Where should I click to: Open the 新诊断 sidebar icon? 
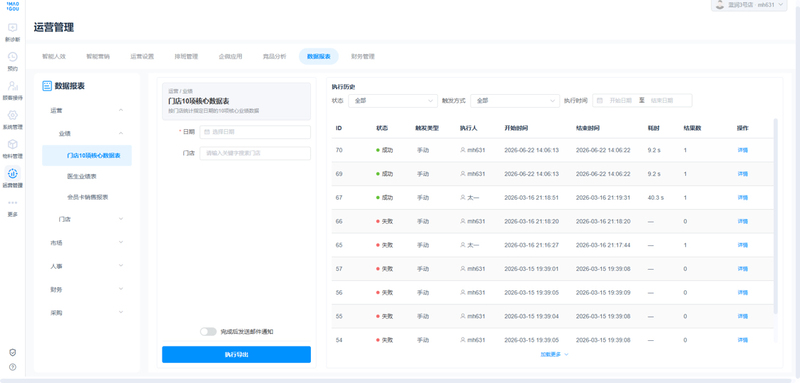[x=13, y=28]
